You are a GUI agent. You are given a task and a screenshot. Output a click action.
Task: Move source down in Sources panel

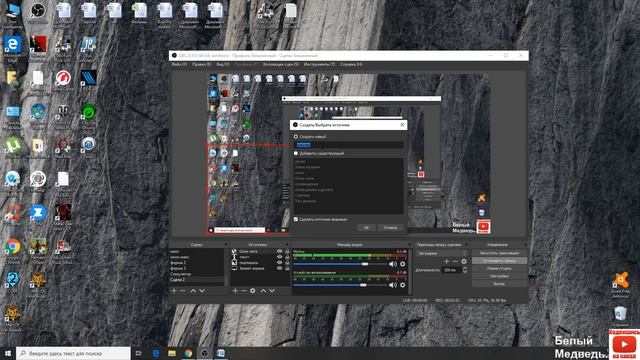coord(272,291)
